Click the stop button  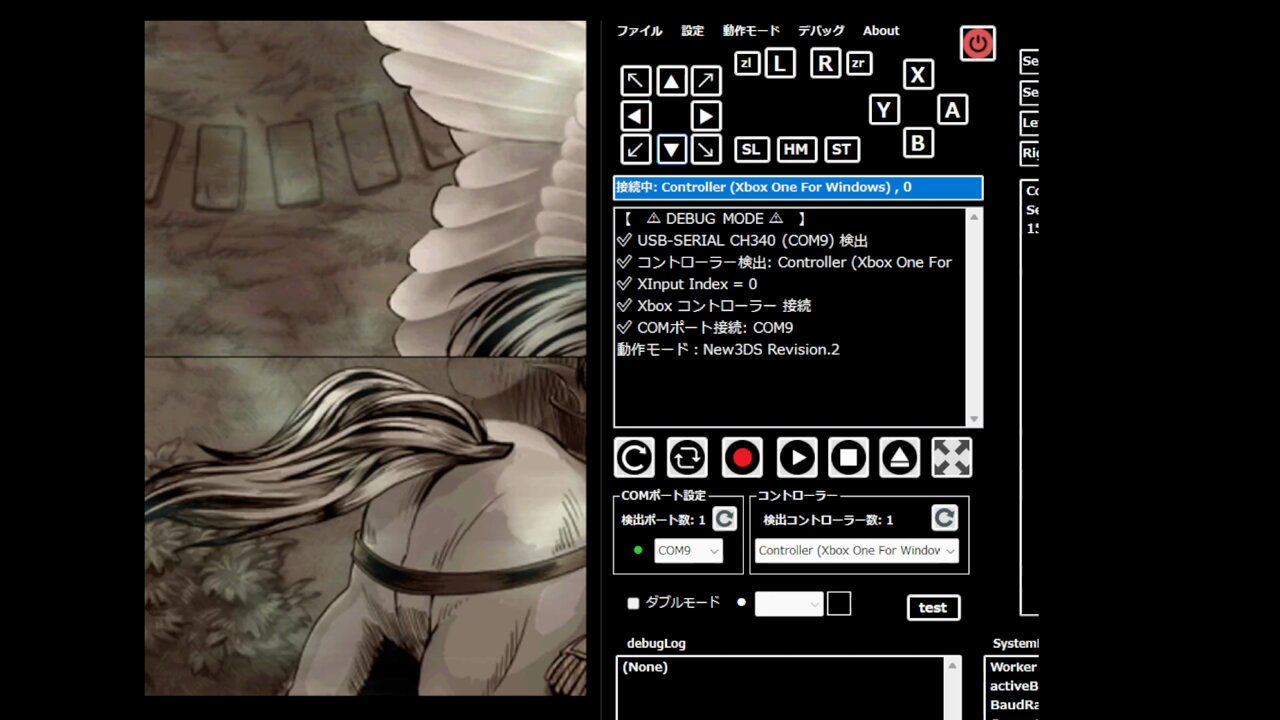(x=848, y=458)
